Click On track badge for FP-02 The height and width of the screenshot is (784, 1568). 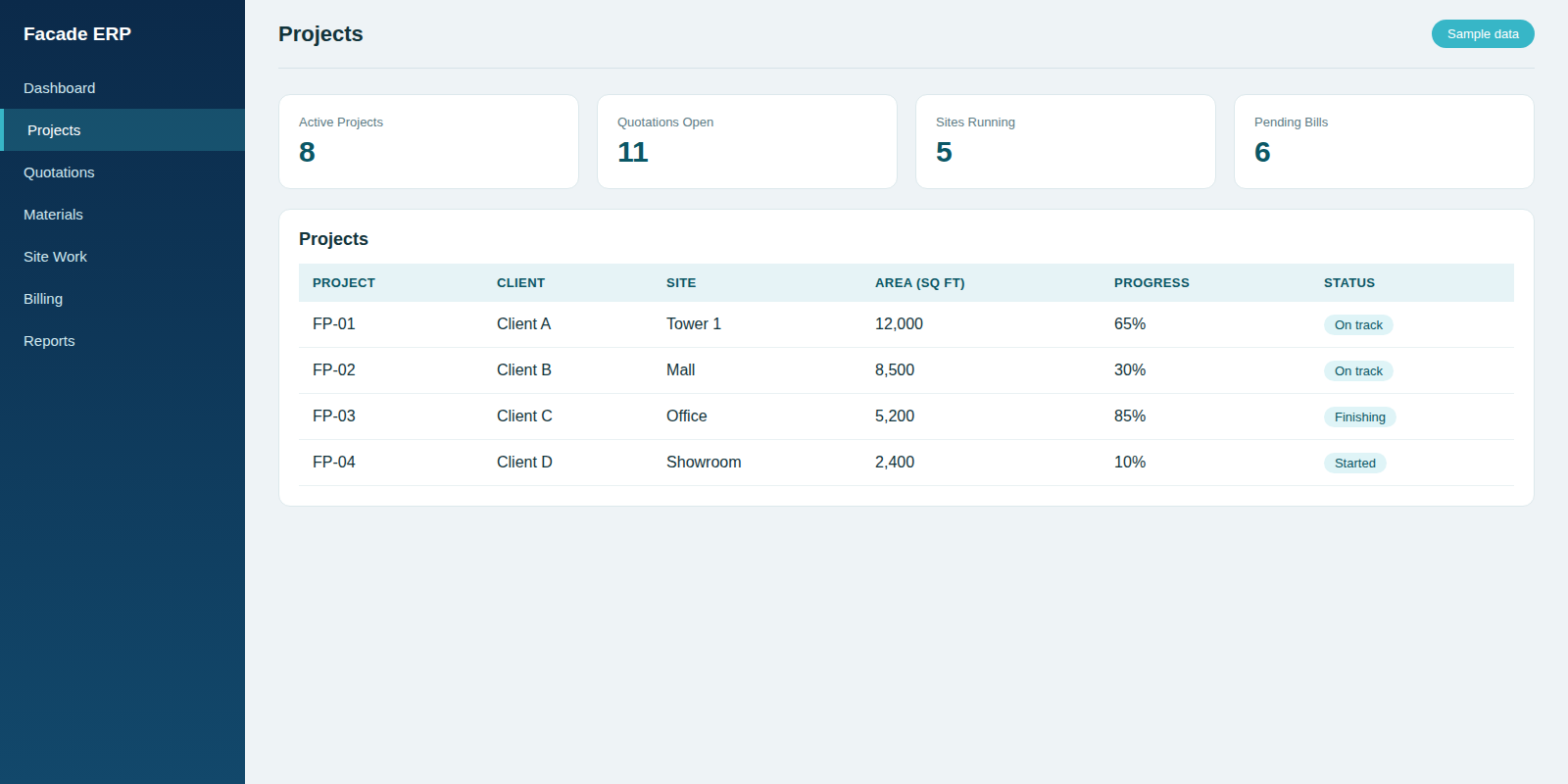pos(1358,371)
